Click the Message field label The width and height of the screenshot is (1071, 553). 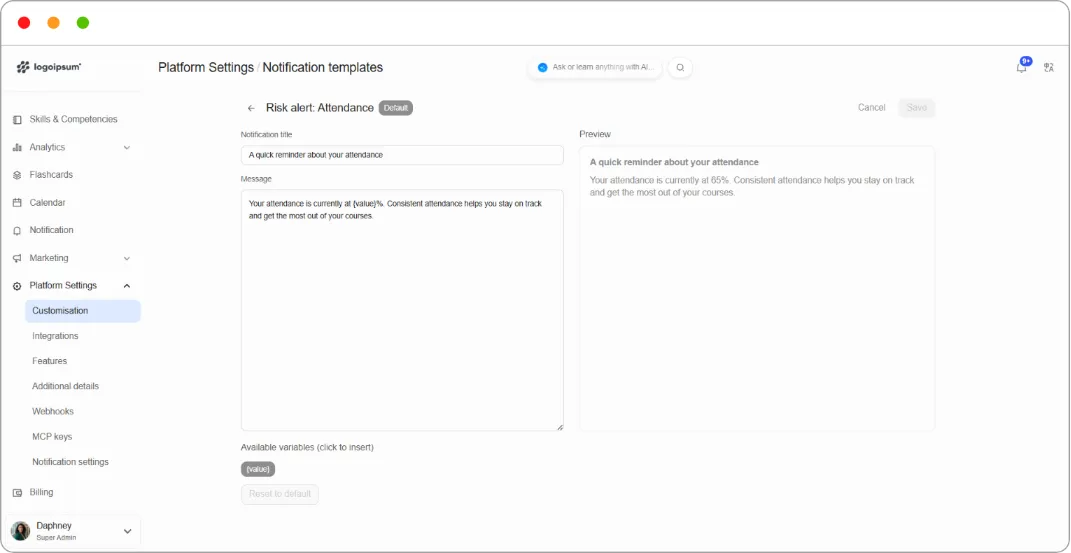(x=256, y=179)
